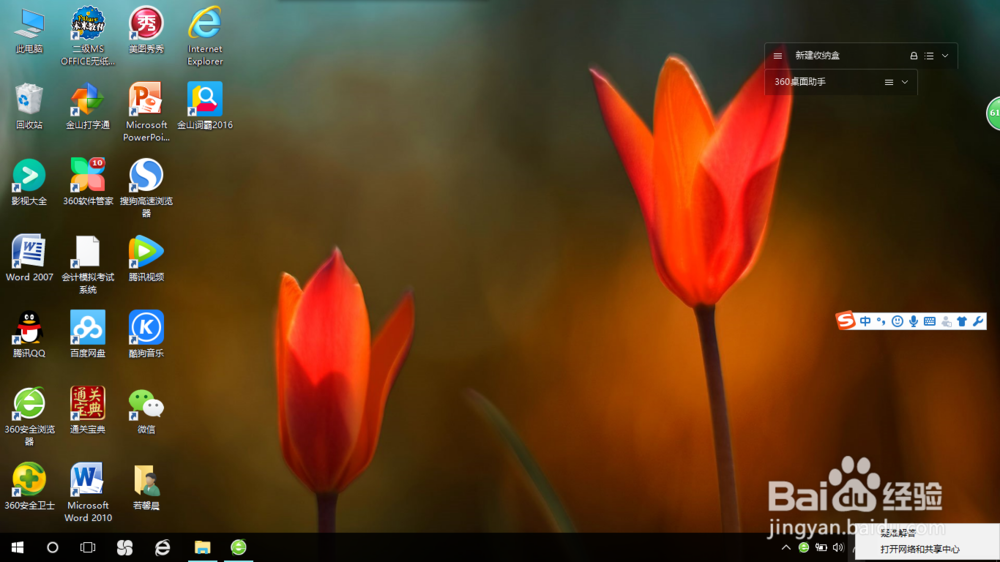Open the 此电脑 (This PC) desktop icon
Screen dimensions: 1000x562
pos(29,31)
